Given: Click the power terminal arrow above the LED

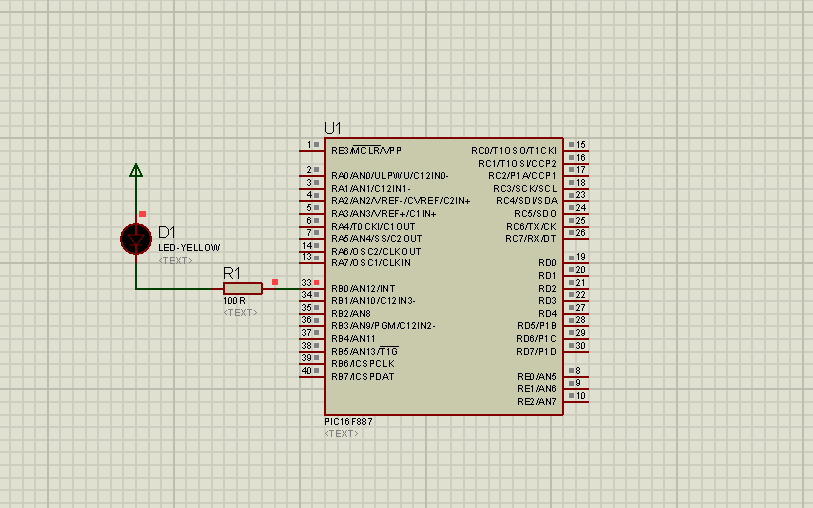Looking at the screenshot, I should (136, 171).
